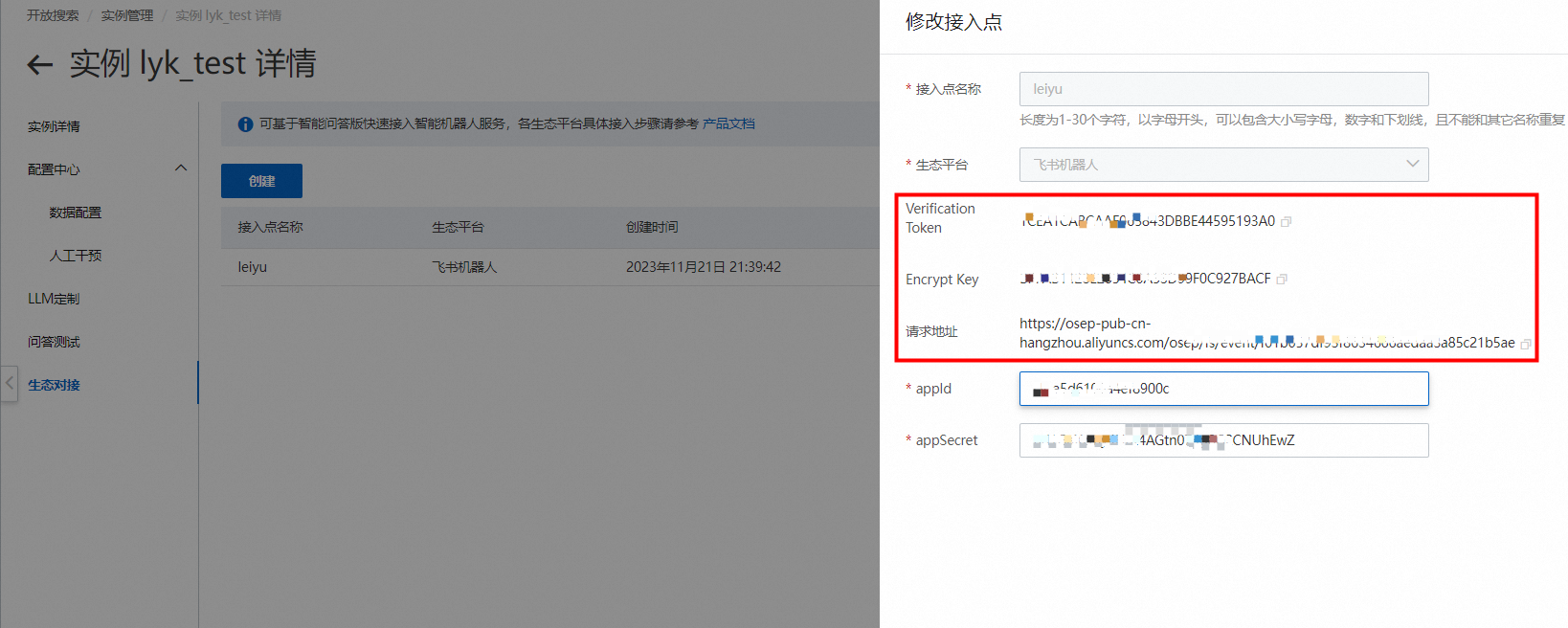Open the 生态平台 dropdown

[x=1223, y=165]
